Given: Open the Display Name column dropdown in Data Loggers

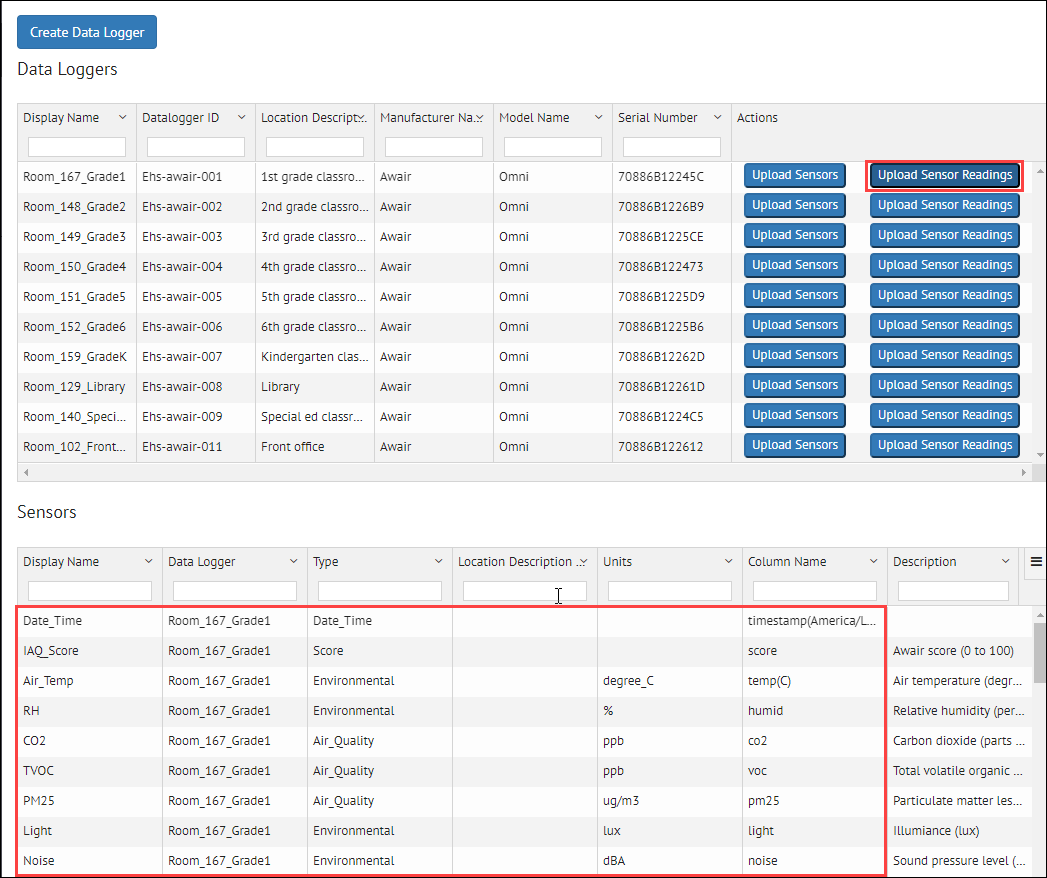Looking at the screenshot, I should [124, 117].
